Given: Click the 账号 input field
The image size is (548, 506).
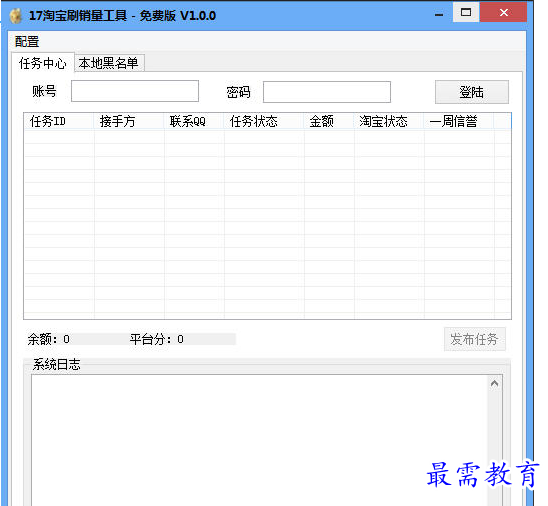Looking at the screenshot, I should coord(135,91).
